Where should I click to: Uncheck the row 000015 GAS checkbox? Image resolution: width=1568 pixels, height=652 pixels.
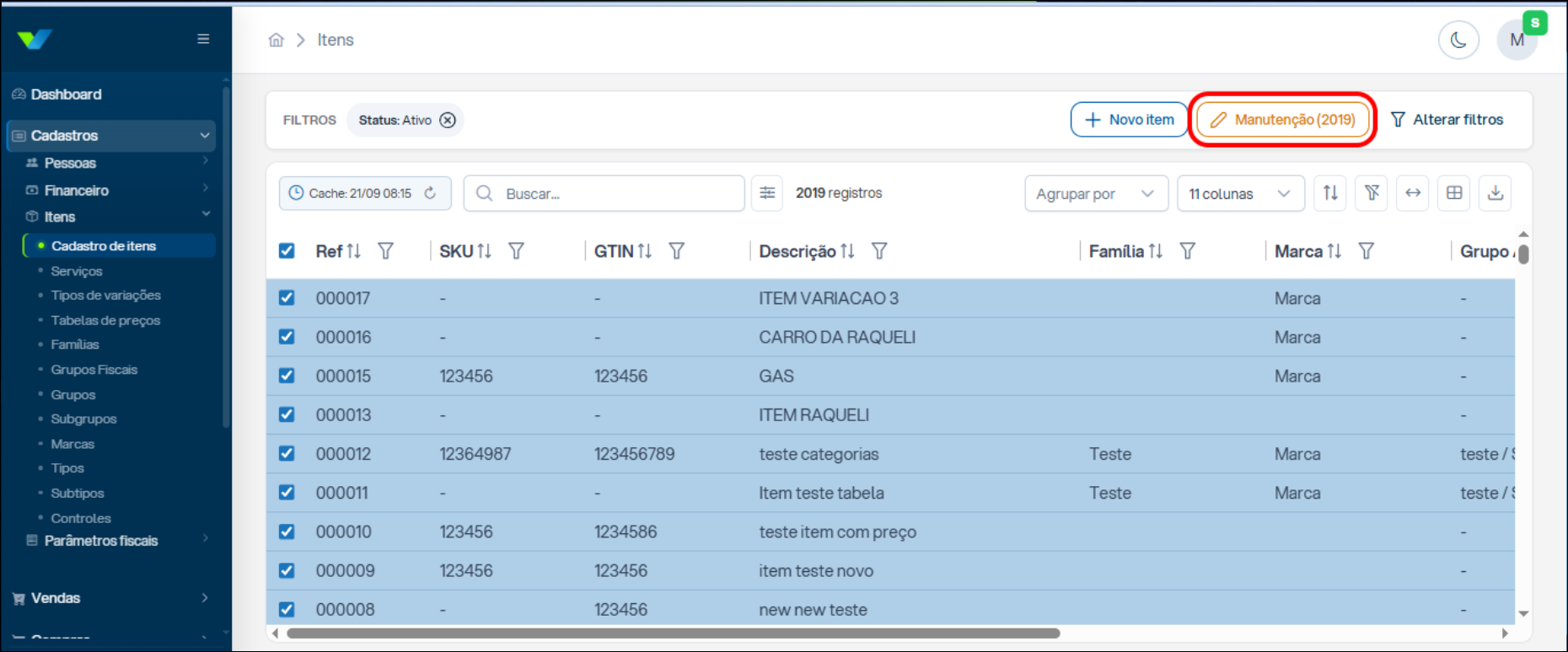pos(287,376)
